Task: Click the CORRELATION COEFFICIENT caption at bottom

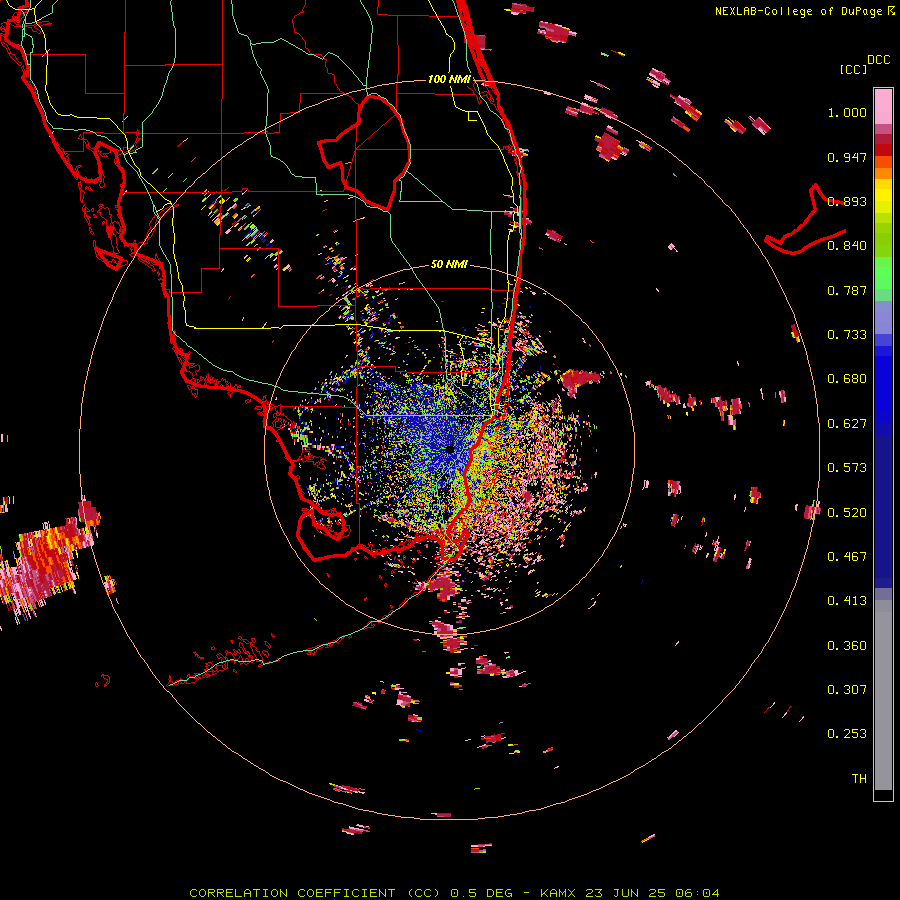Action: (x=454, y=893)
